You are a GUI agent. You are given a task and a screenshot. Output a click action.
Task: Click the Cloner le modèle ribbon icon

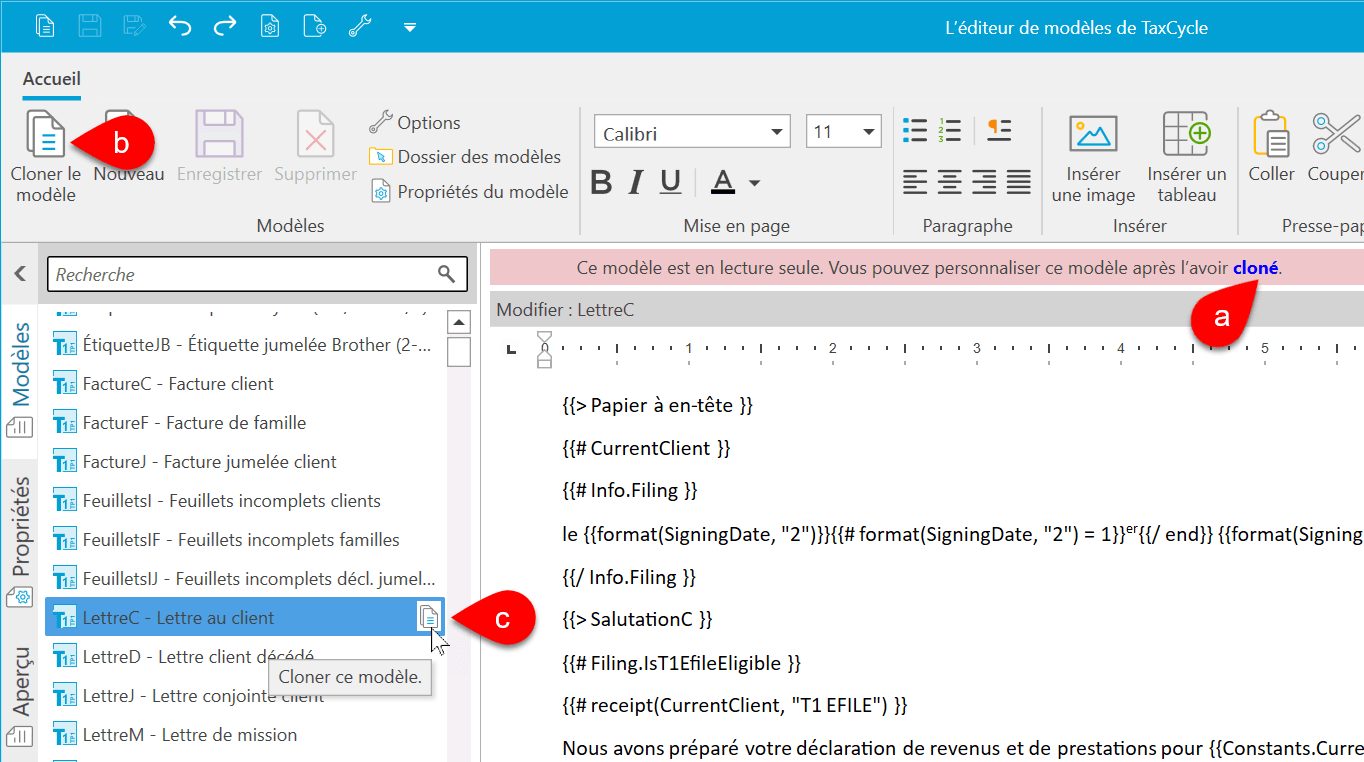(45, 137)
